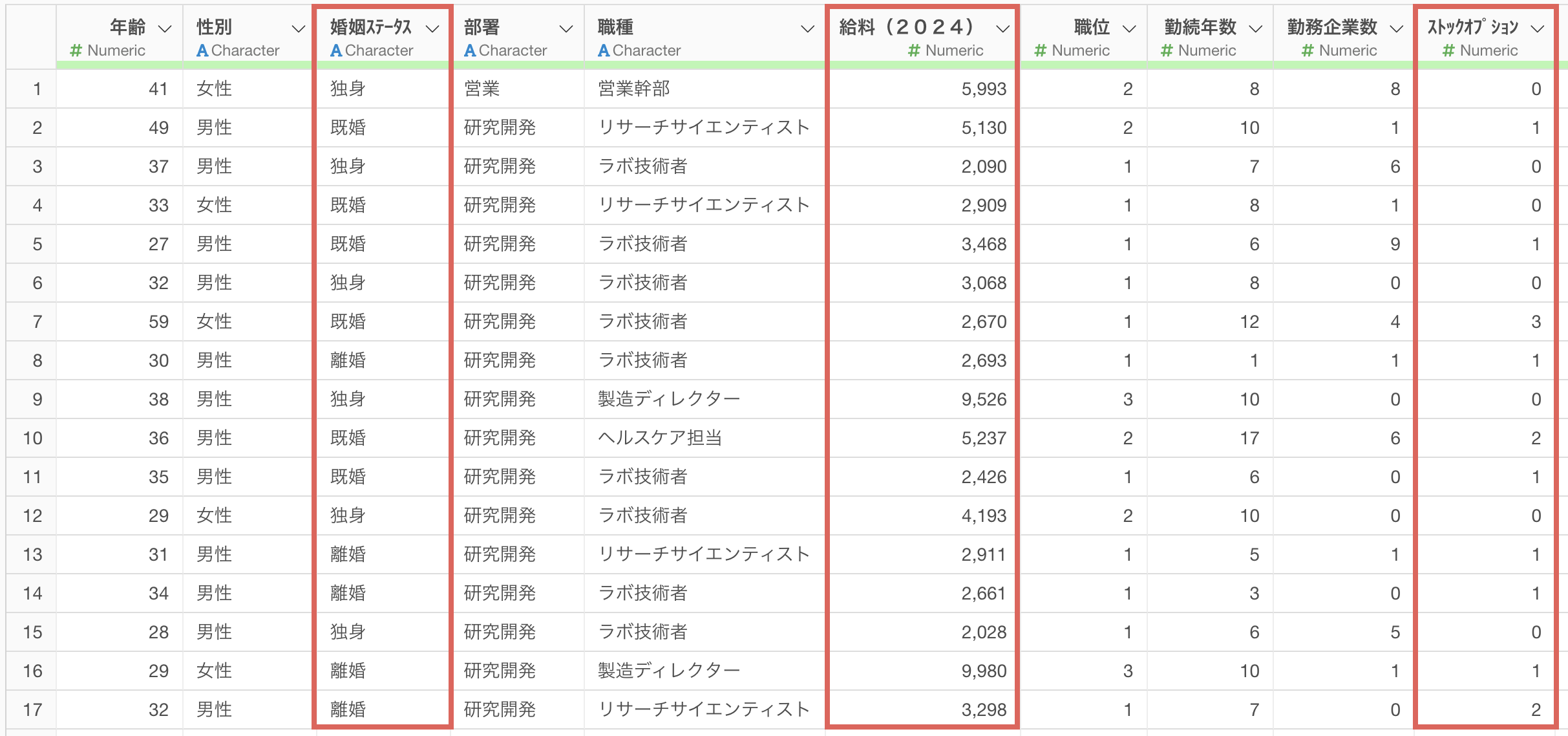
Task: Select row number 9
Action: pyautogui.click(x=31, y=399)
